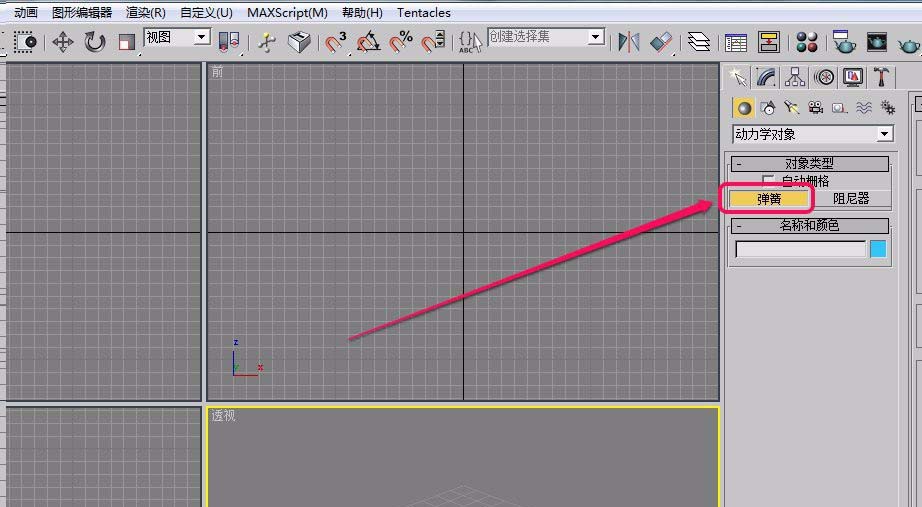This screenshot has height=507, width=922.
Task: Click the Quick Render teapot icon
Action: click(909, 44)
